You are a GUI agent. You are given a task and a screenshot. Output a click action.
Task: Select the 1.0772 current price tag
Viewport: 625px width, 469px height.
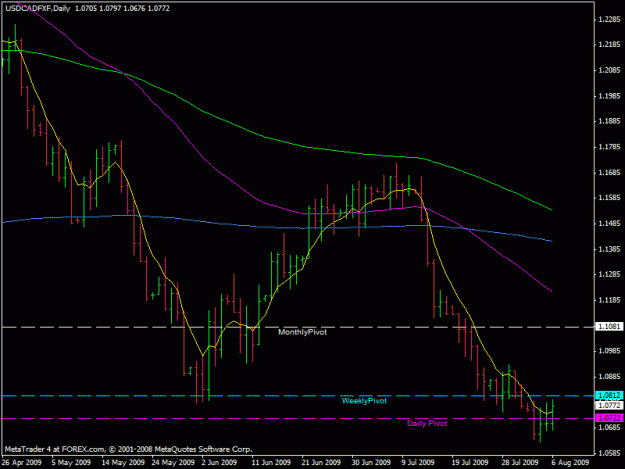609,406
